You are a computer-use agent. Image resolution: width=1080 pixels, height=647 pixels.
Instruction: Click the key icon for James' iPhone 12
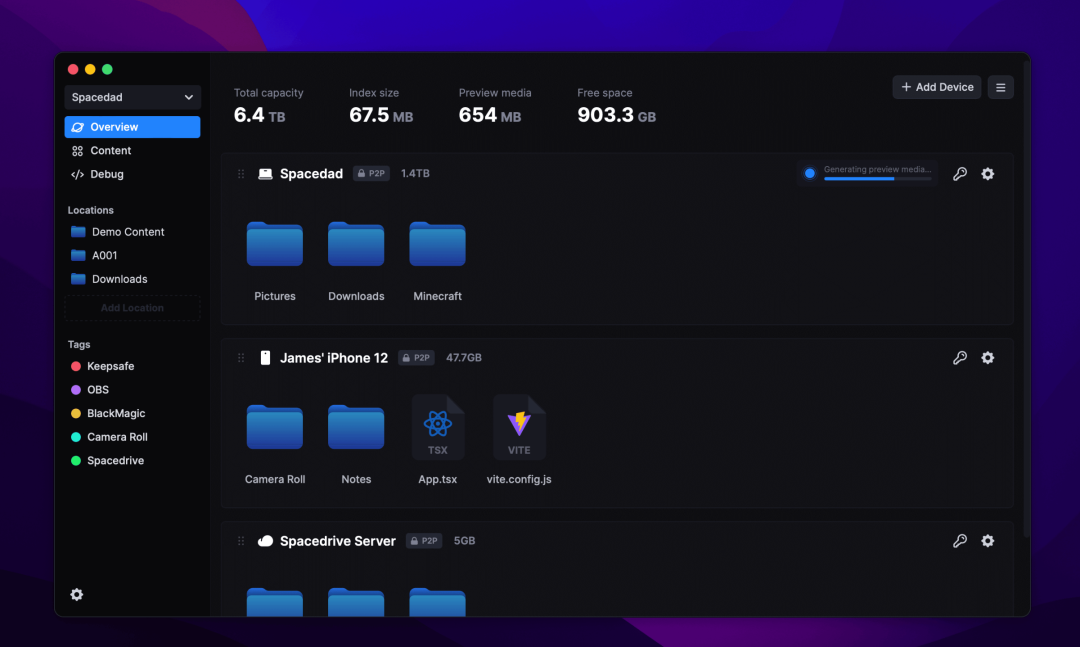point(959,358)
